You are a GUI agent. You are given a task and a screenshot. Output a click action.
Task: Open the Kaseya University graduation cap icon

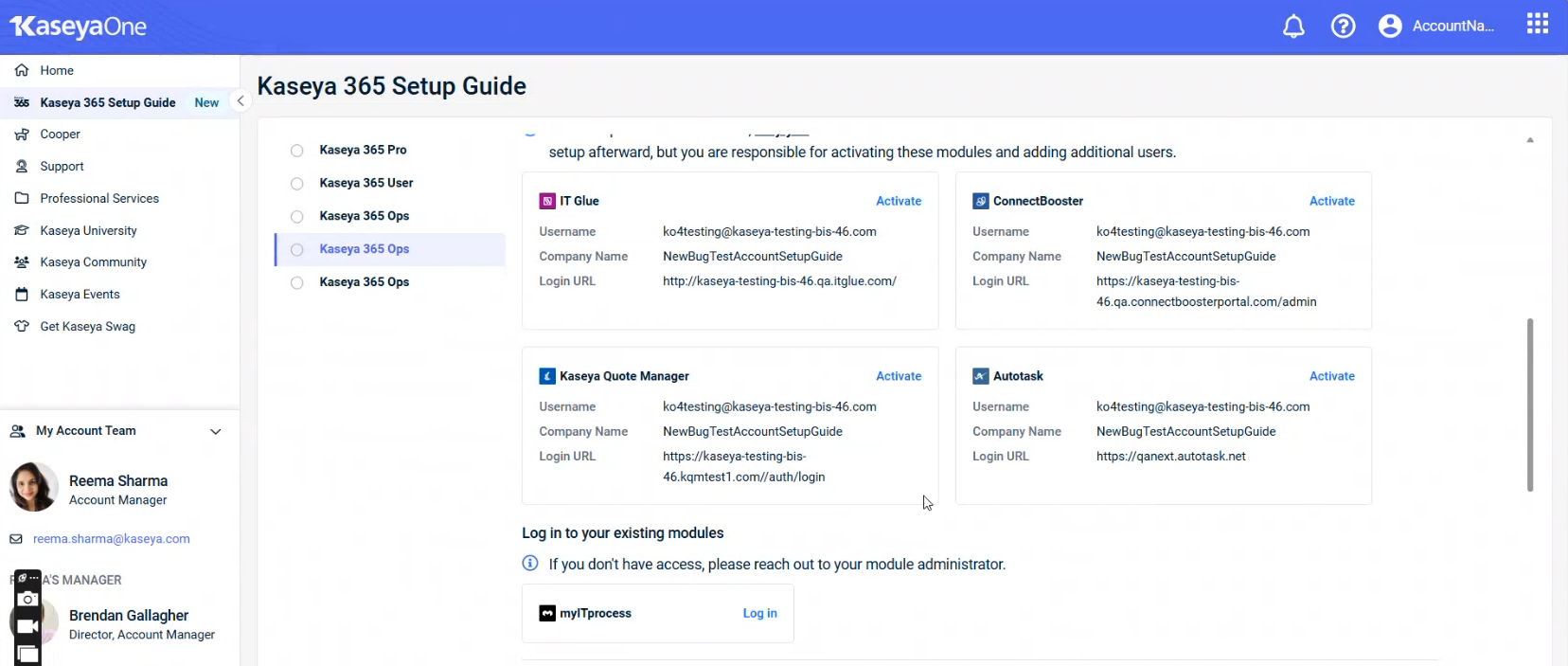pos(22,230)
